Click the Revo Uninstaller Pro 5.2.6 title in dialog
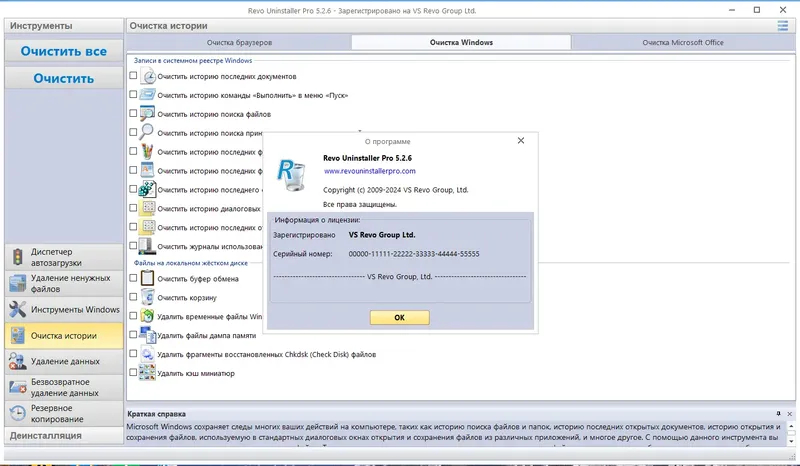Image resolution: width=800 pixels, height=466 pixels. tap(367, 158)
